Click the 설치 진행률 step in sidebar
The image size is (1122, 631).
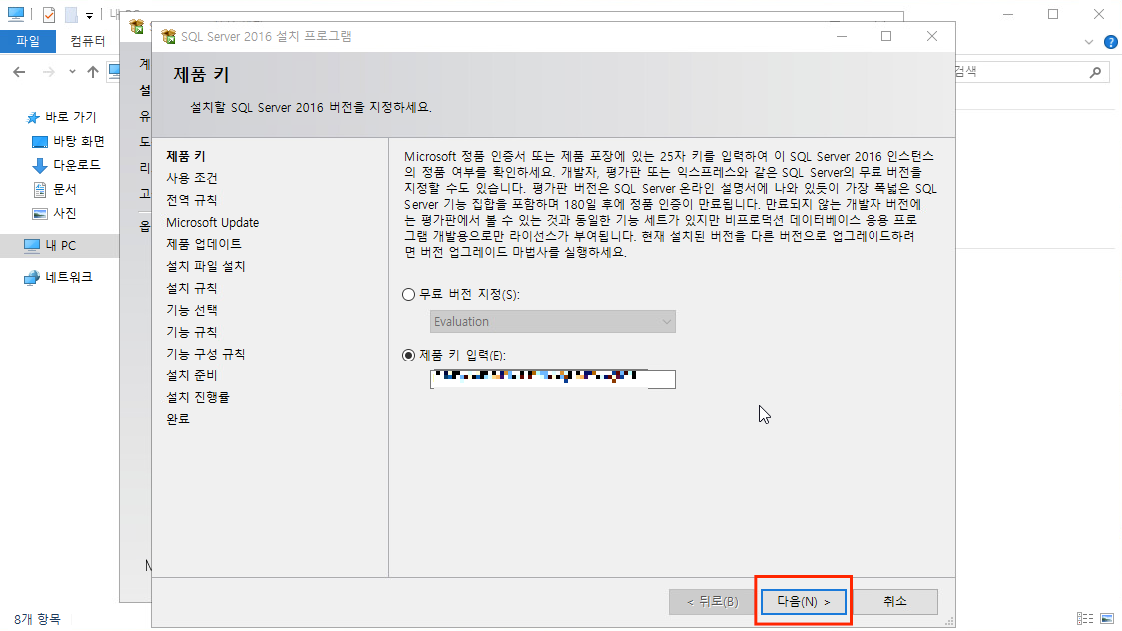198,397
